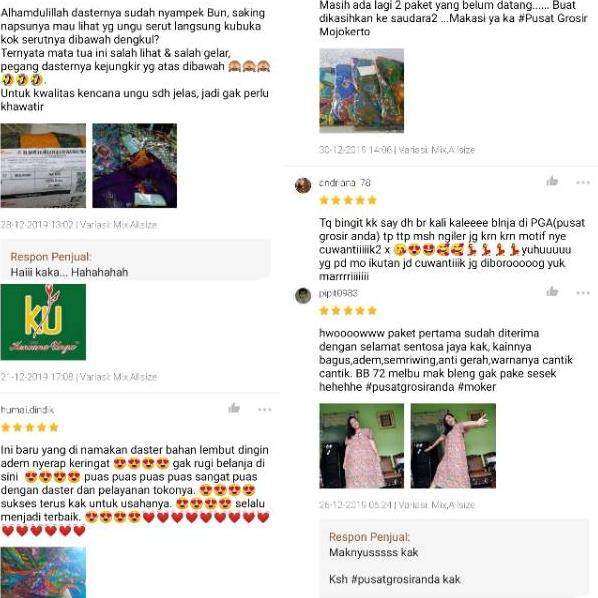Open second photo with outstretched arm pose
The height and width of the screenshot is (598, 598).
[453, 446]
